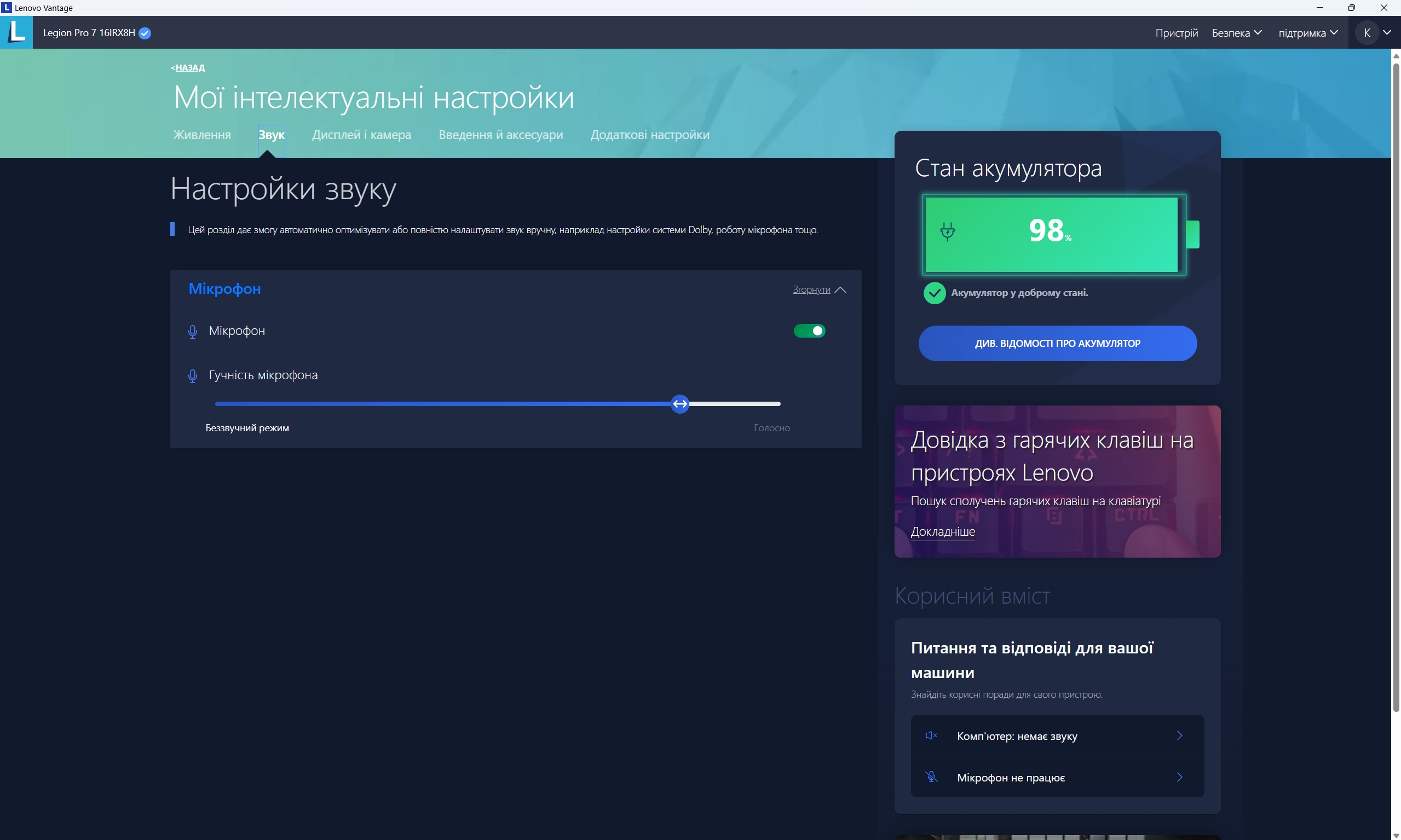Click the ДИВ. ВІДОМОСТІ ПРО АКУМУЛЯТОР button

(1057, 343)
